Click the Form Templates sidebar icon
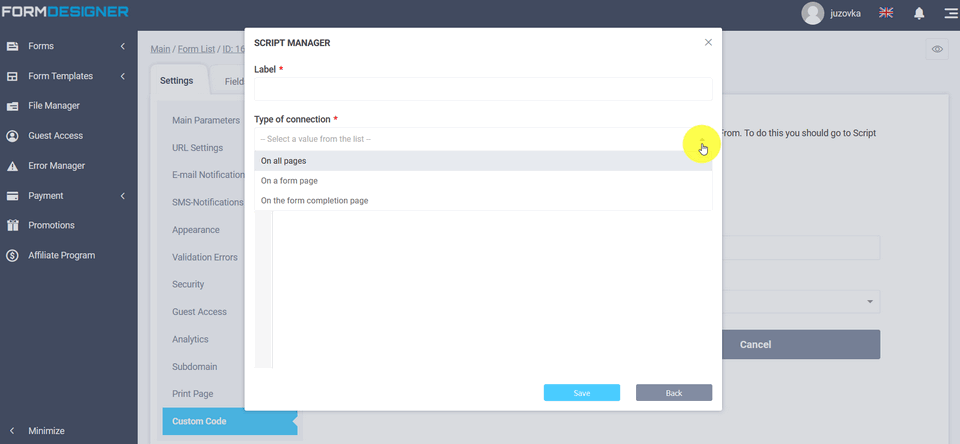The image size is (960, 444). click(x=13, y=76)
